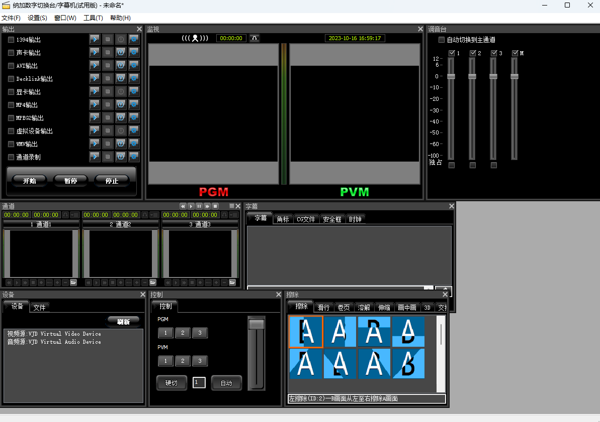600x422 pixels.
Task: Click the stop icon in 声卡输出 row
Action: coord(107,53)
